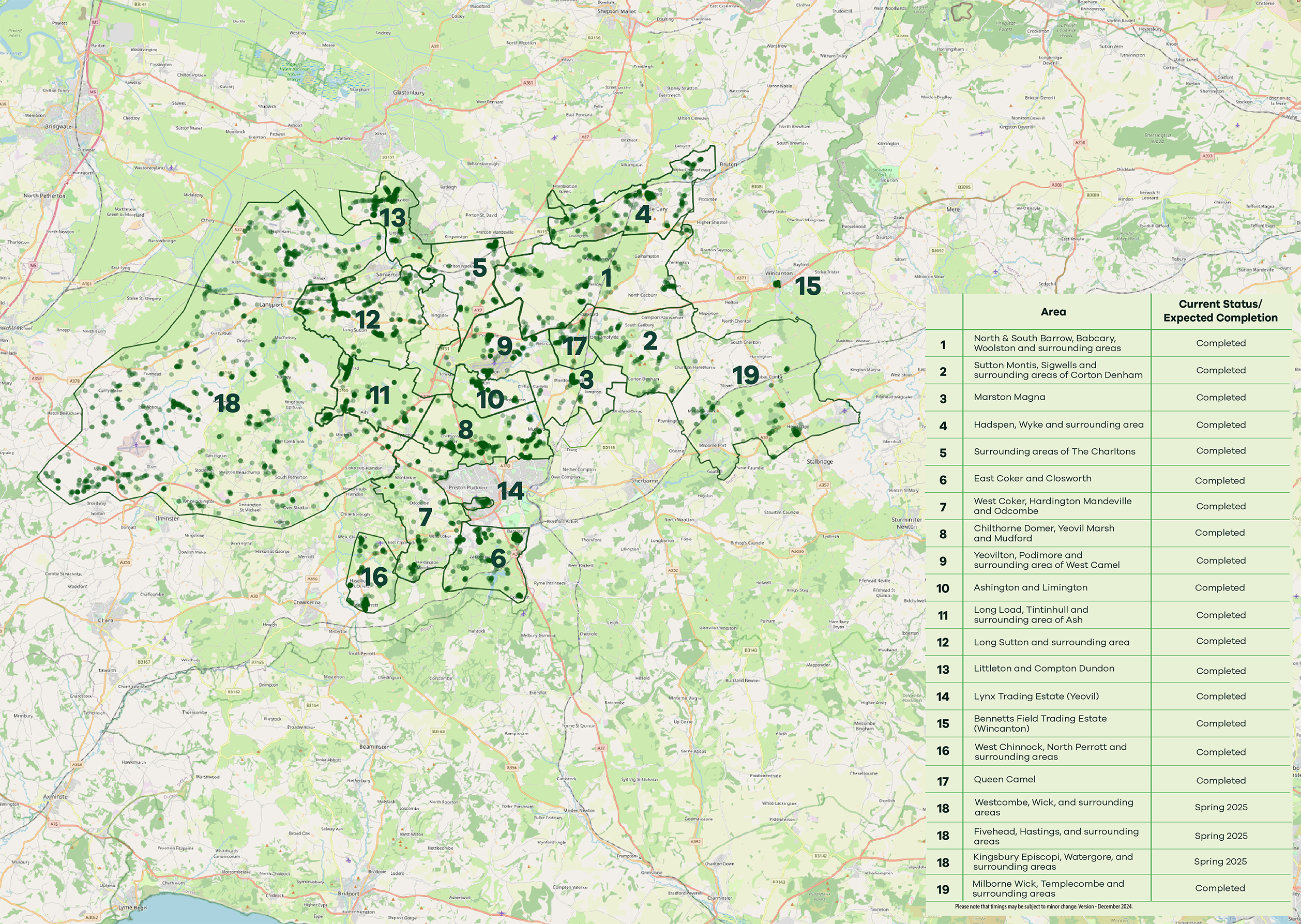
Task: Click the Glastonbury town label on map
Action: 409,92
